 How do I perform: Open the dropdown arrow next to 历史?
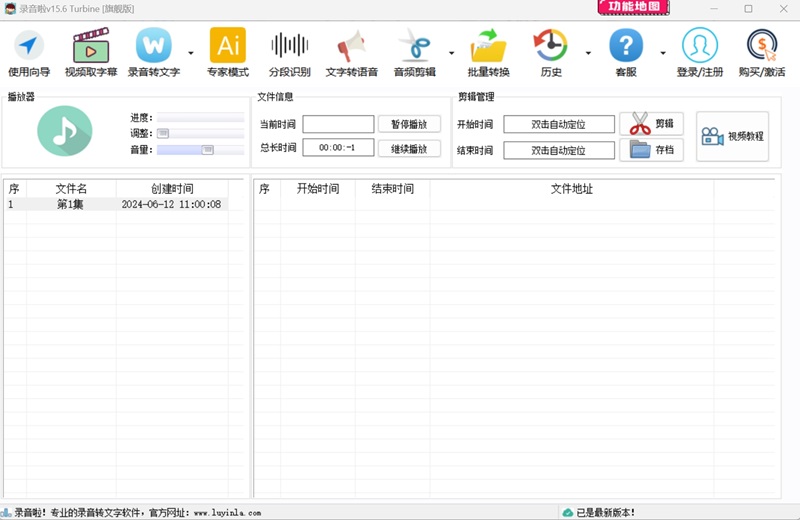coord(588,53)
